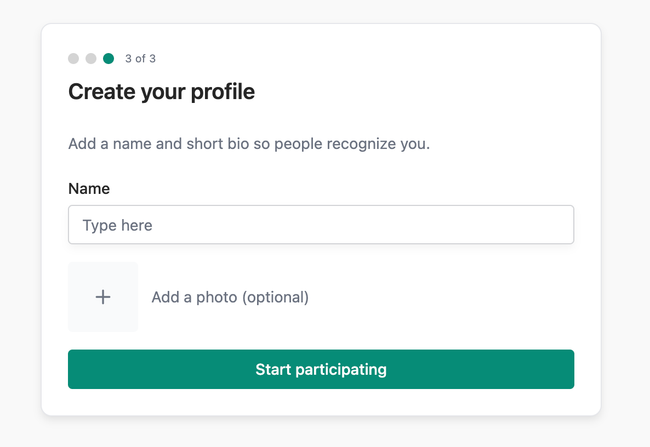Focus the Name input field

(320, 225)
